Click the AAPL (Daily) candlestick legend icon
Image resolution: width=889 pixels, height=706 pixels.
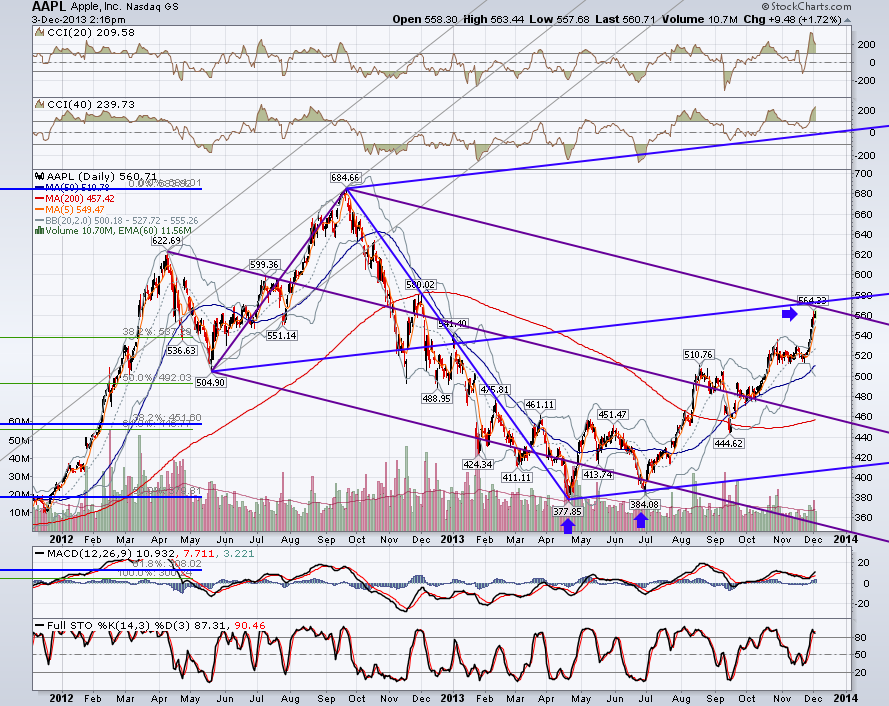(39, 176)
